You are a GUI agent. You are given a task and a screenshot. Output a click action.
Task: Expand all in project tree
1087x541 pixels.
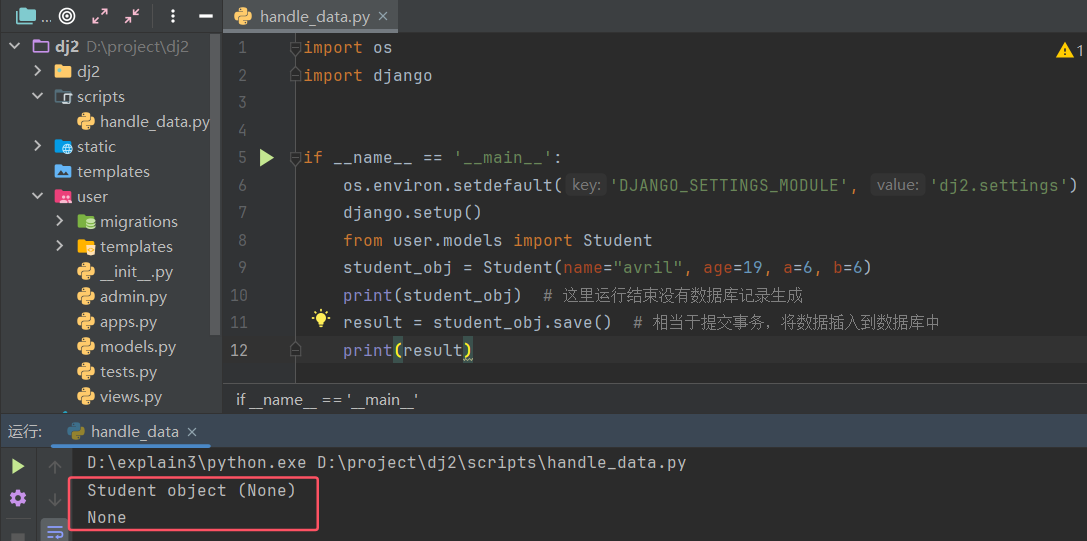tap(100, 15)
